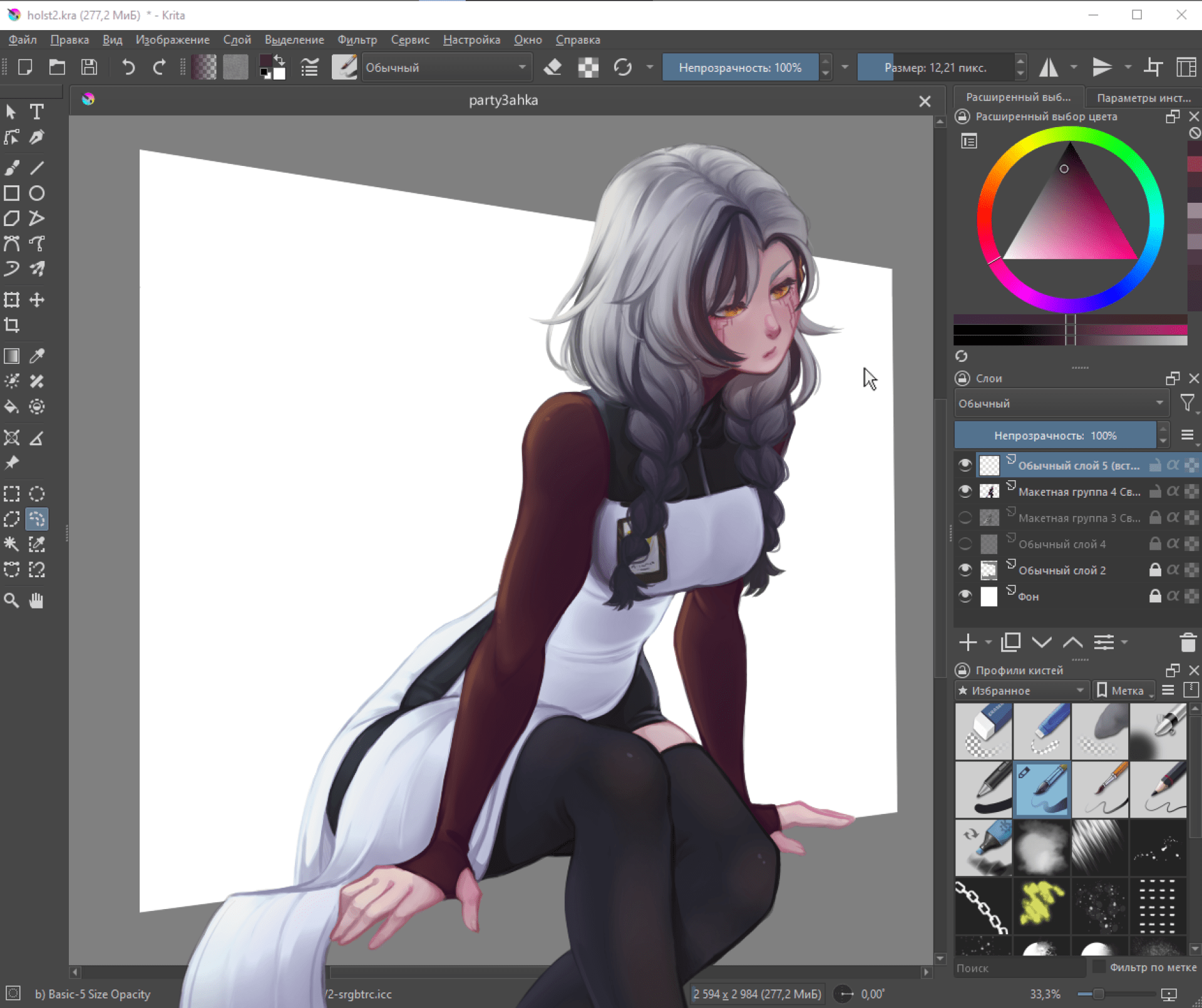
Task: Open layer blend mode dropdown in Слои
Action: [x=1061, y=404]
